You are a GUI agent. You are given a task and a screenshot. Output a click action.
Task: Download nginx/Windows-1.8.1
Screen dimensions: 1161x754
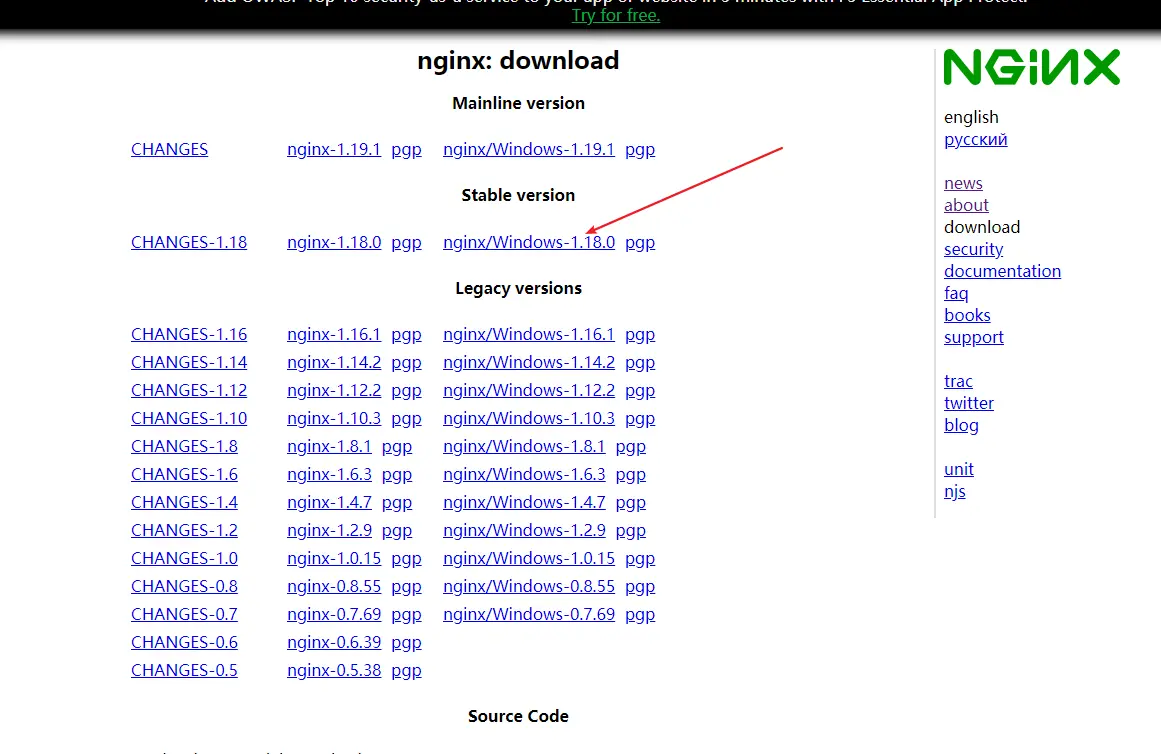[x=524, y=447]
